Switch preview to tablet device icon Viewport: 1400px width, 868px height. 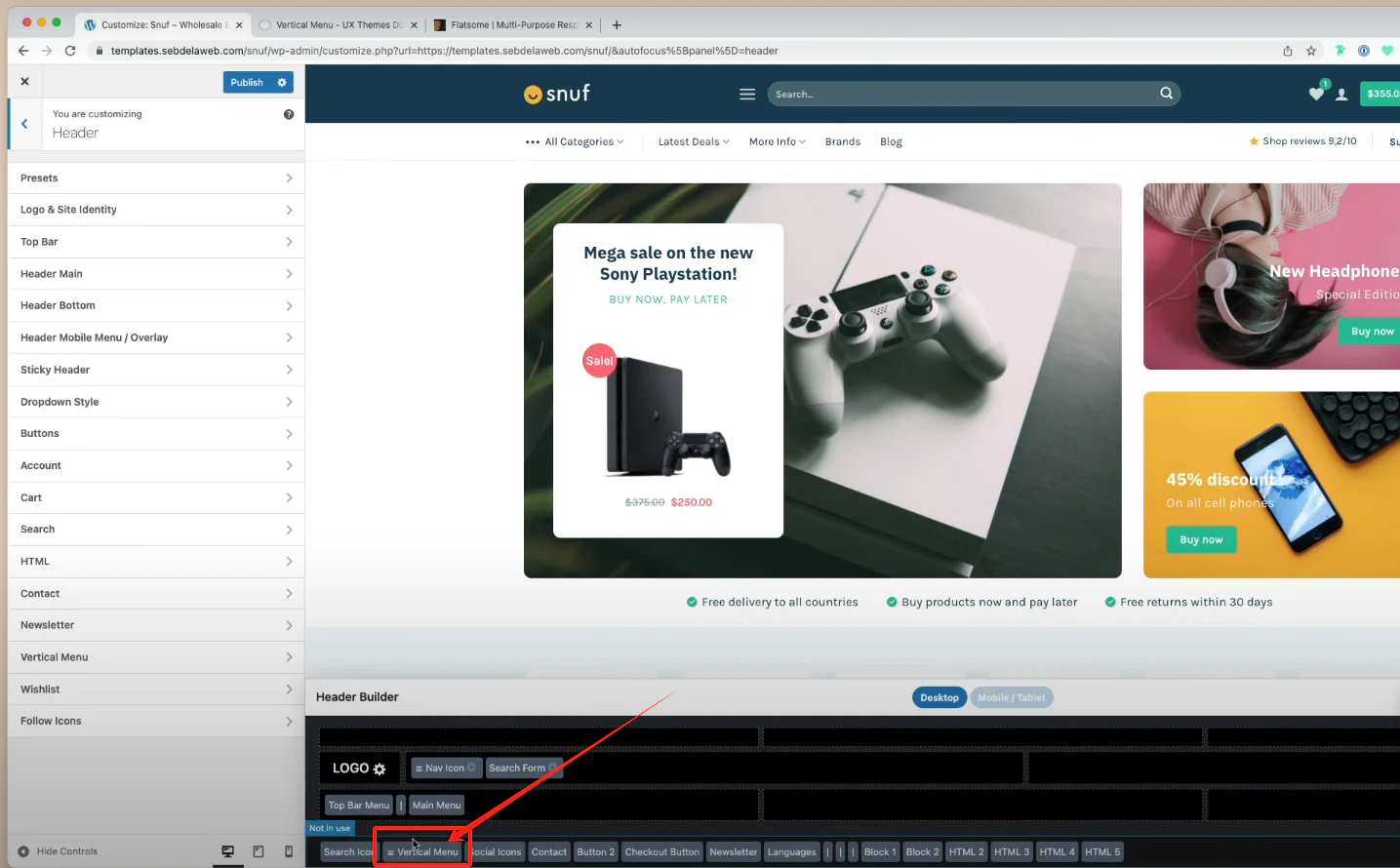(259, 851)
